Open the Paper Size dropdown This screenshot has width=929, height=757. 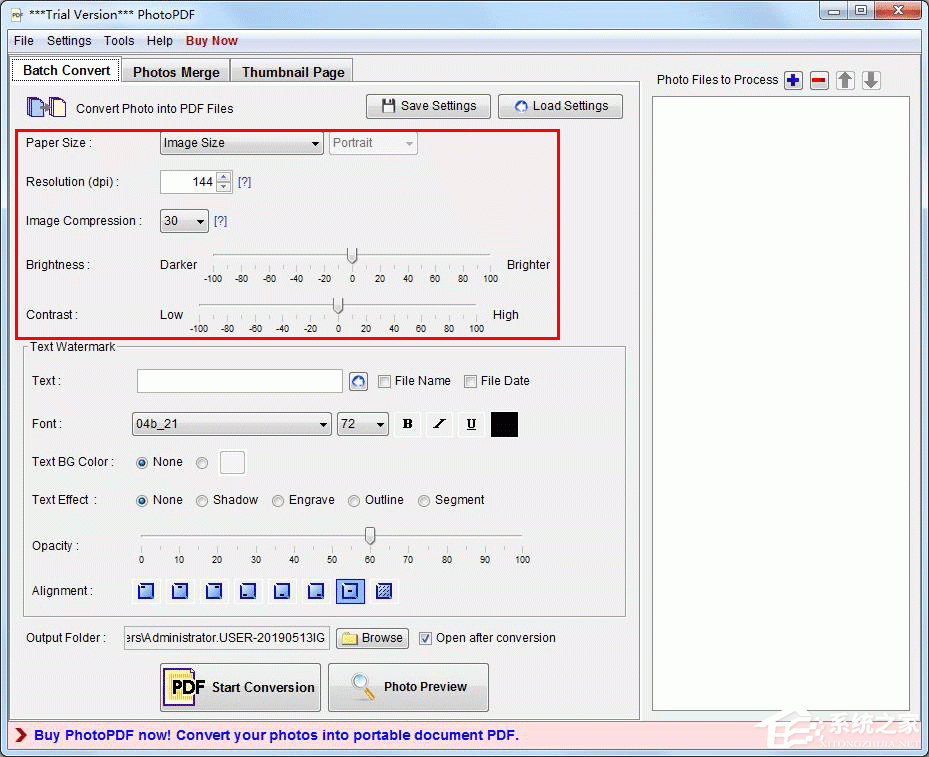(x=242, y=143)
